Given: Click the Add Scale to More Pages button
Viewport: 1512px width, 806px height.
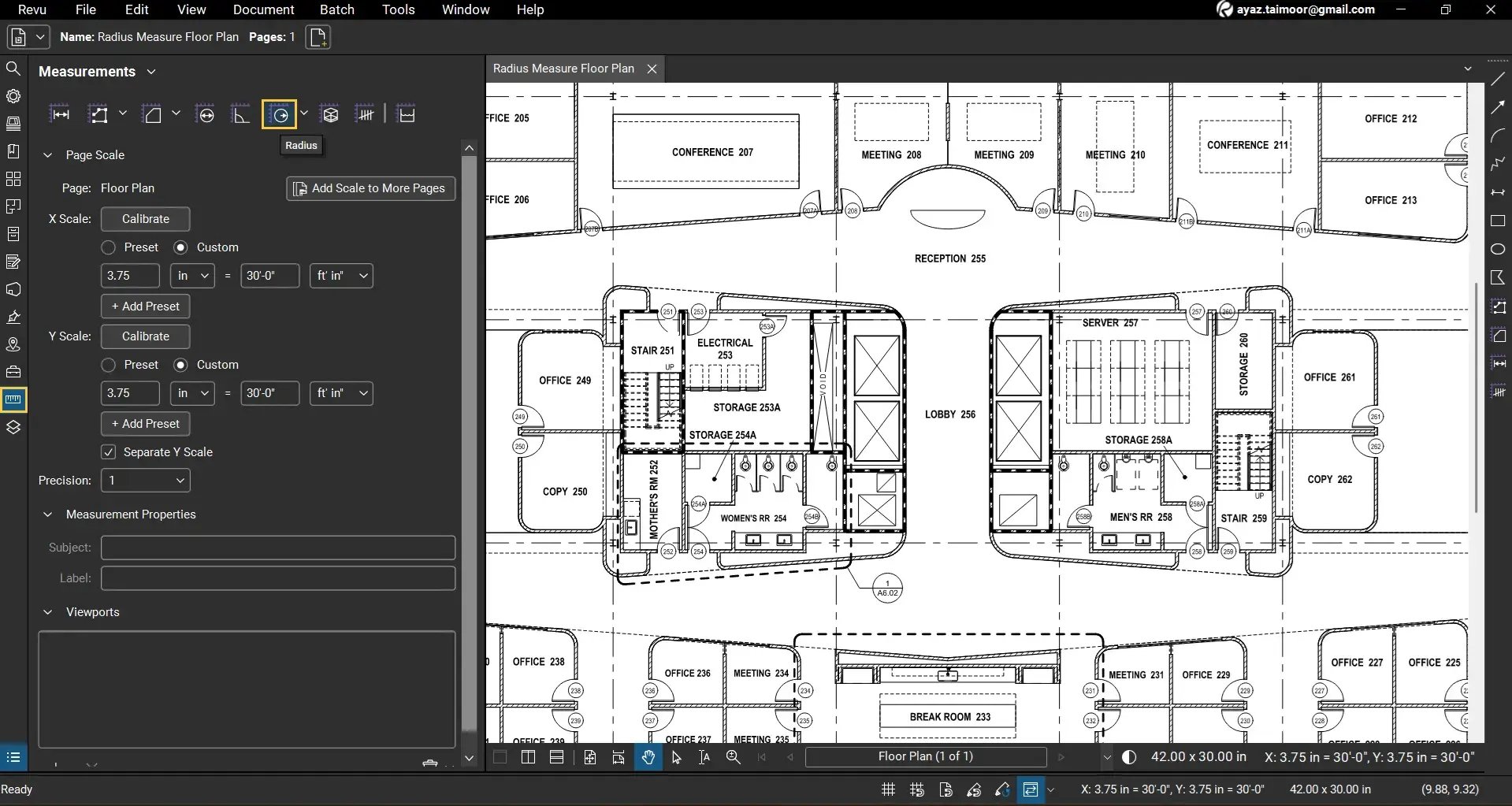Looking at the screenshot, I should click(x=370, y=188).
